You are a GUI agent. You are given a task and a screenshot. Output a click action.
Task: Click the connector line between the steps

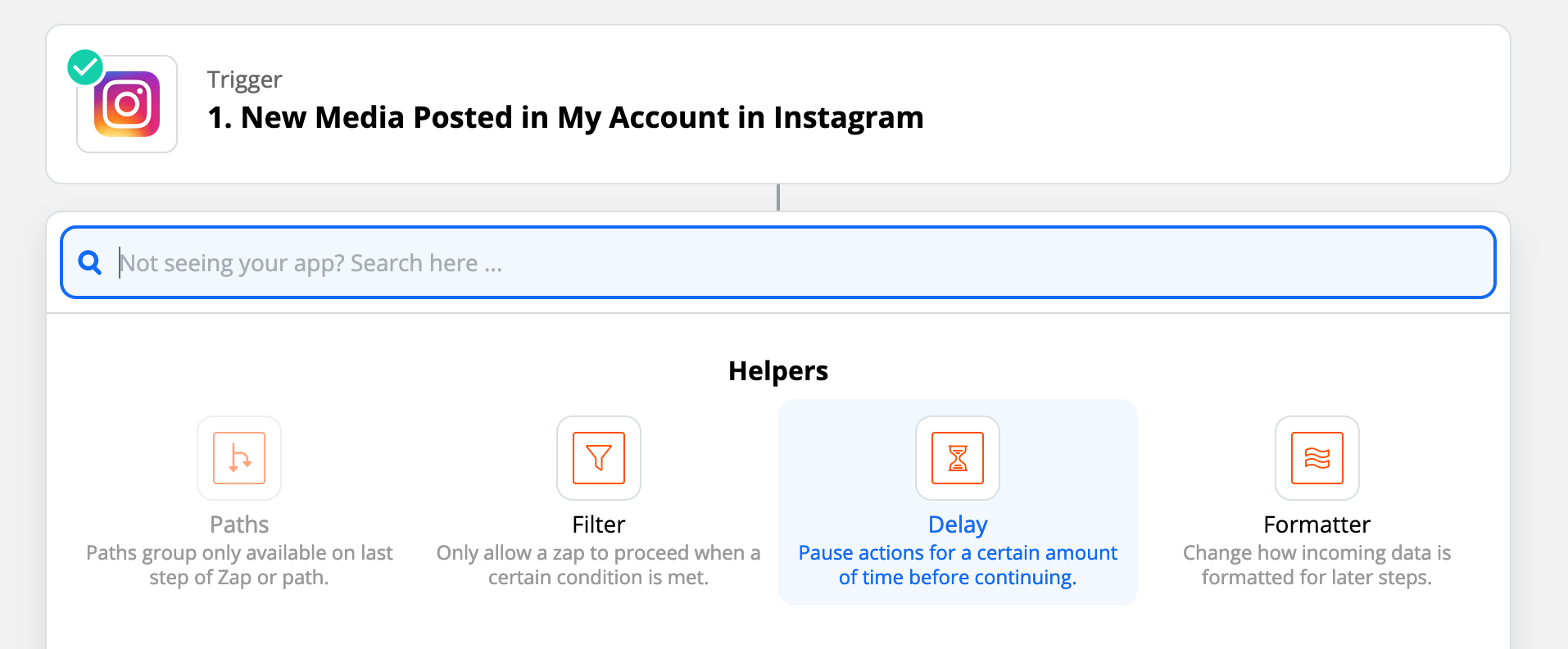point(778,197)
